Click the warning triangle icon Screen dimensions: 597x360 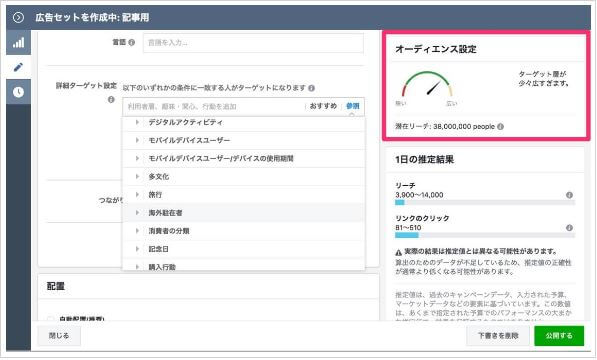[x=398, y=252]
